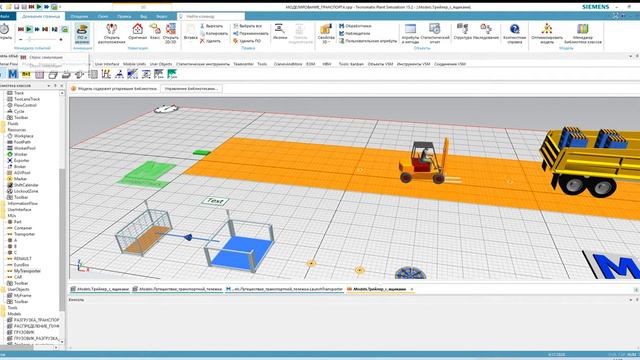Open the Свойства 3D dropdown
Viewport: 640px width, 360px height.
[x=326, y=34]
